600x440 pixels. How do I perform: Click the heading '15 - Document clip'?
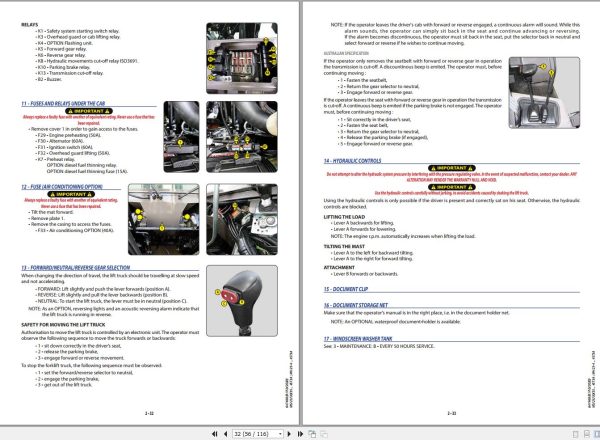(346, 289)
